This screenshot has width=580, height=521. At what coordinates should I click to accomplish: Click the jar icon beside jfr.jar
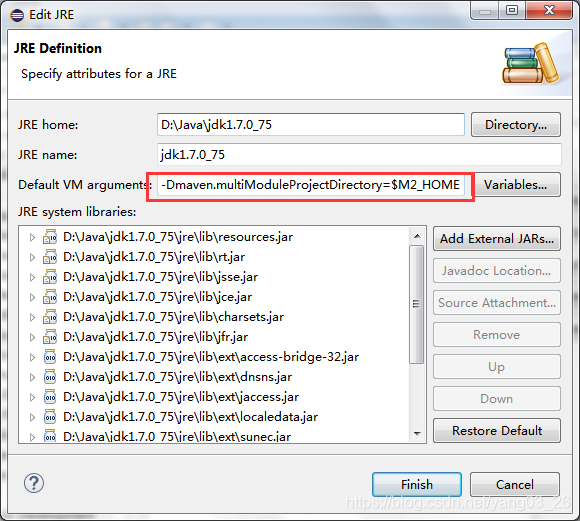tap(50, 337)
